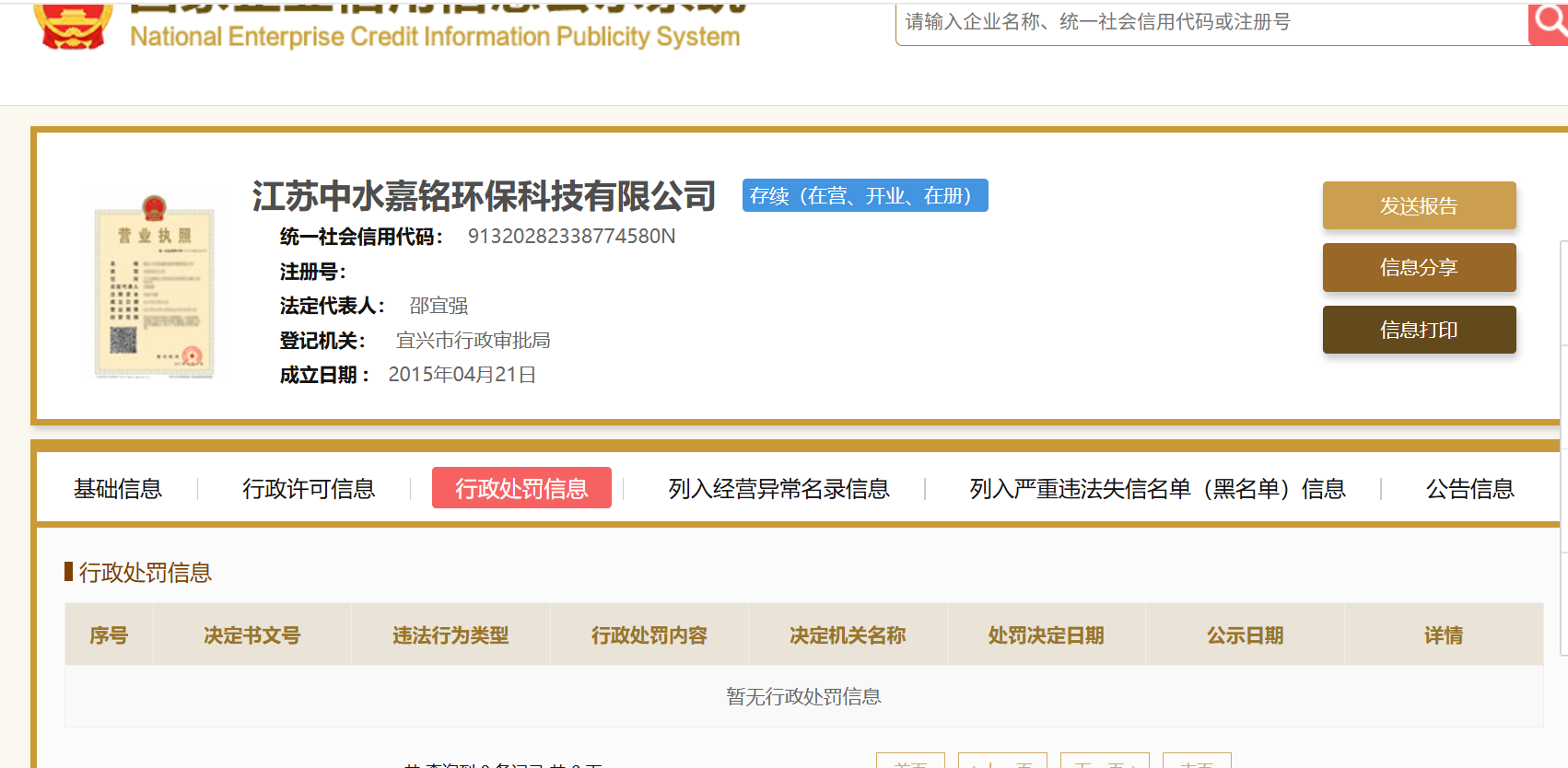Click the 法定代表人 label
This screenshot has height=768, width=1568.
click(333, 306)
